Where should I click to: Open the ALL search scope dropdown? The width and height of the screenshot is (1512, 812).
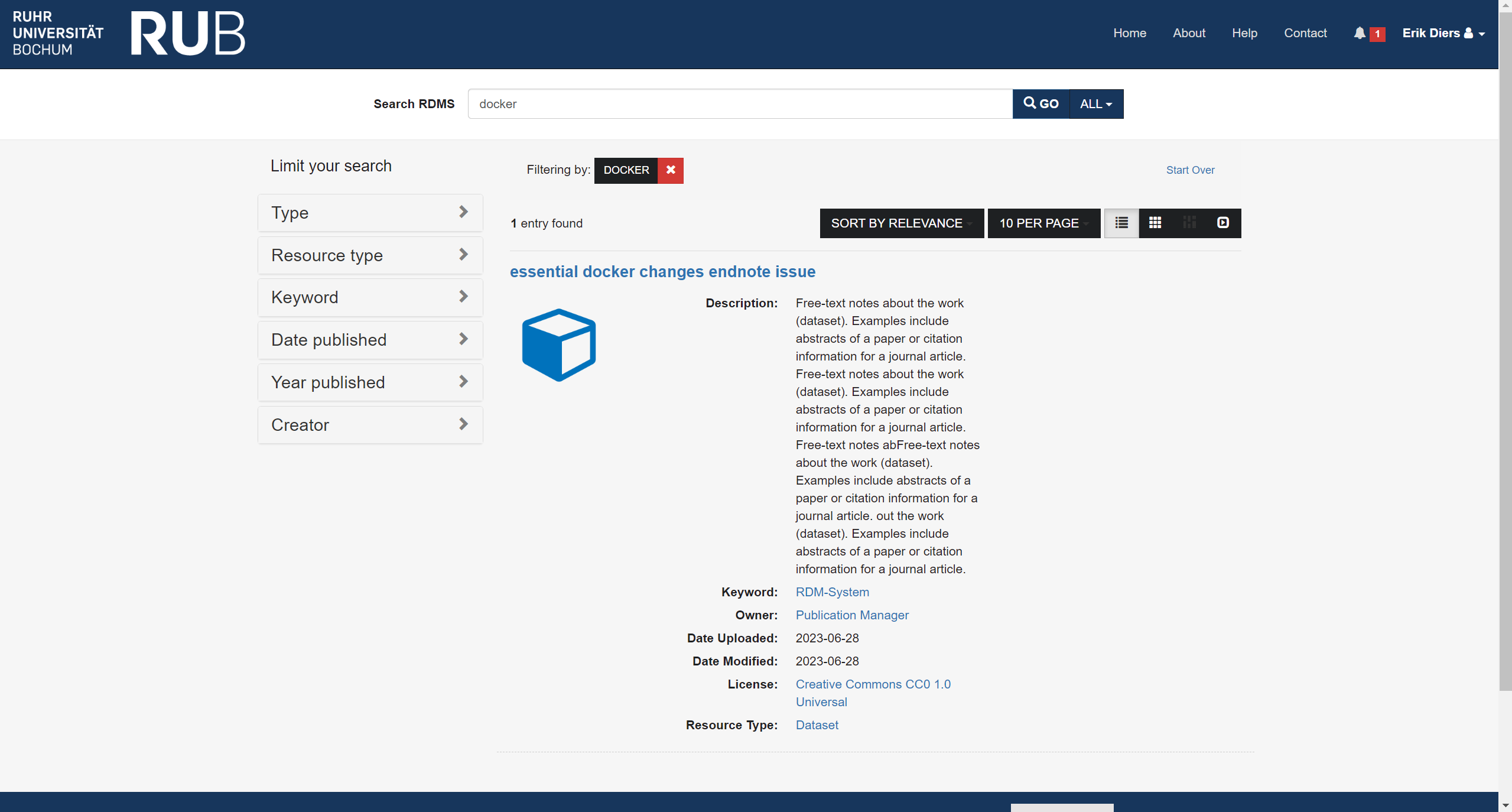click(x=1096, y=104)
